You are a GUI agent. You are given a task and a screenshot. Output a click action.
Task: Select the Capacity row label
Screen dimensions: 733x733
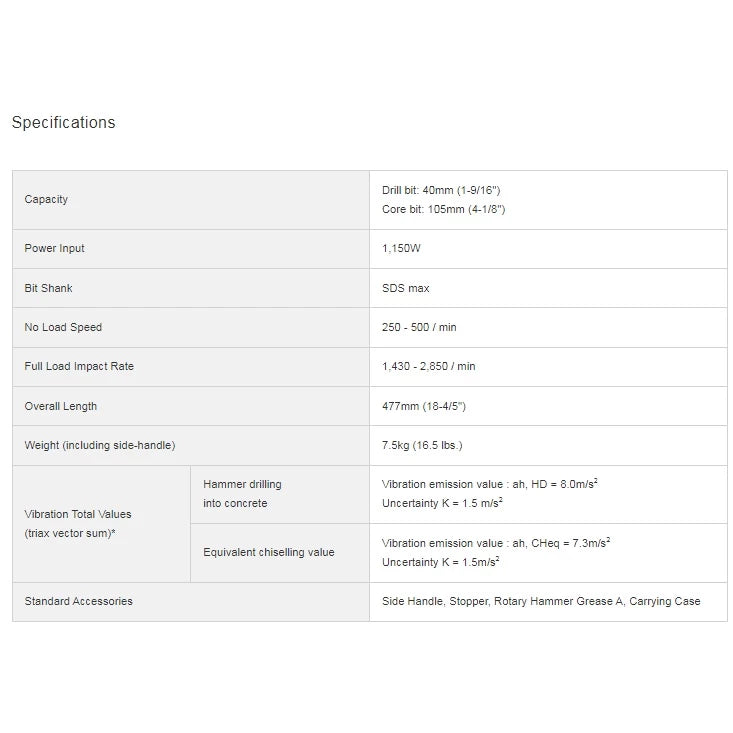[x=46, y=200]
